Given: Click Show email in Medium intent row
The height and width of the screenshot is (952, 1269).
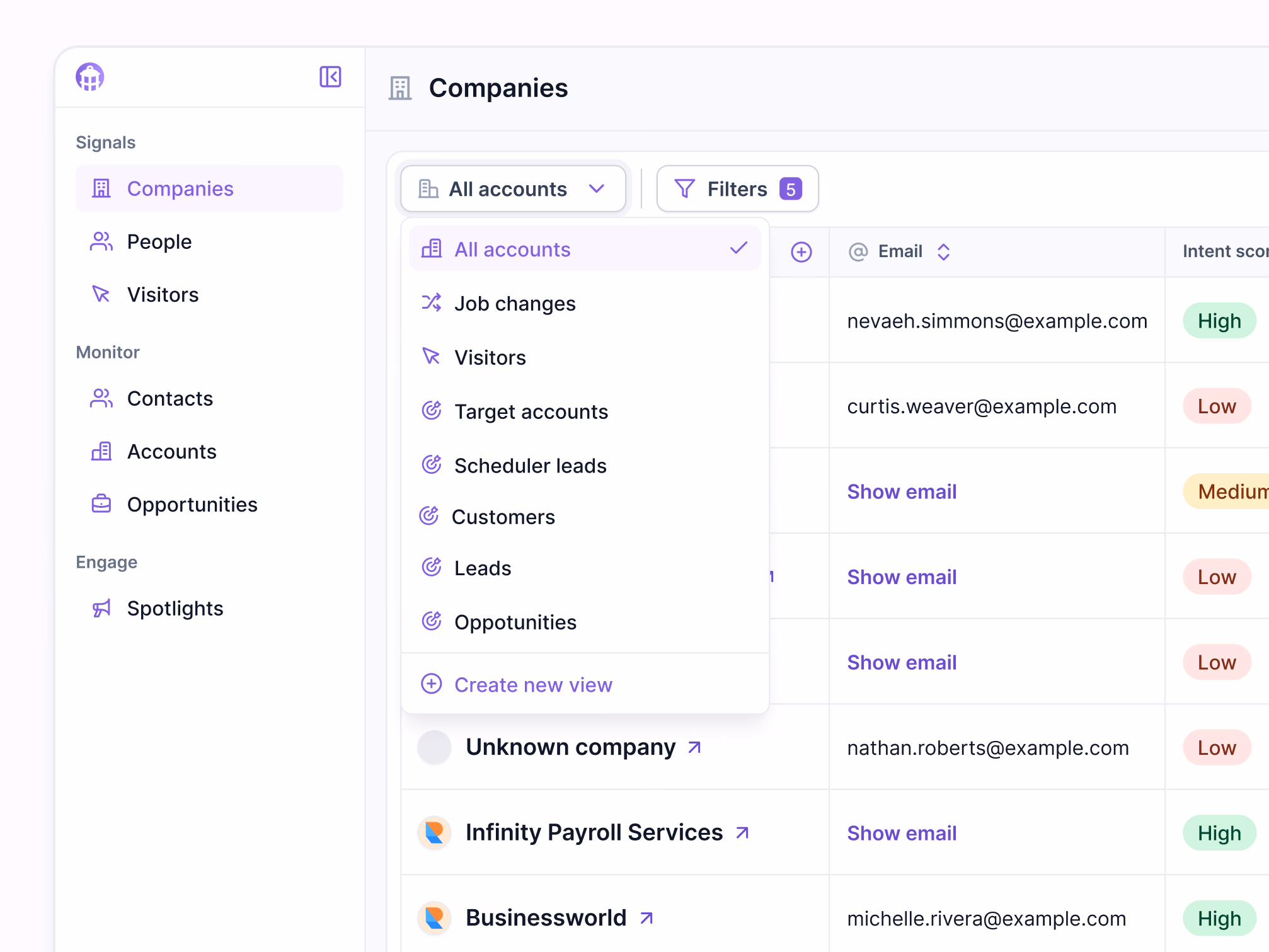Looking at the screenshot, I should [902, 491].
